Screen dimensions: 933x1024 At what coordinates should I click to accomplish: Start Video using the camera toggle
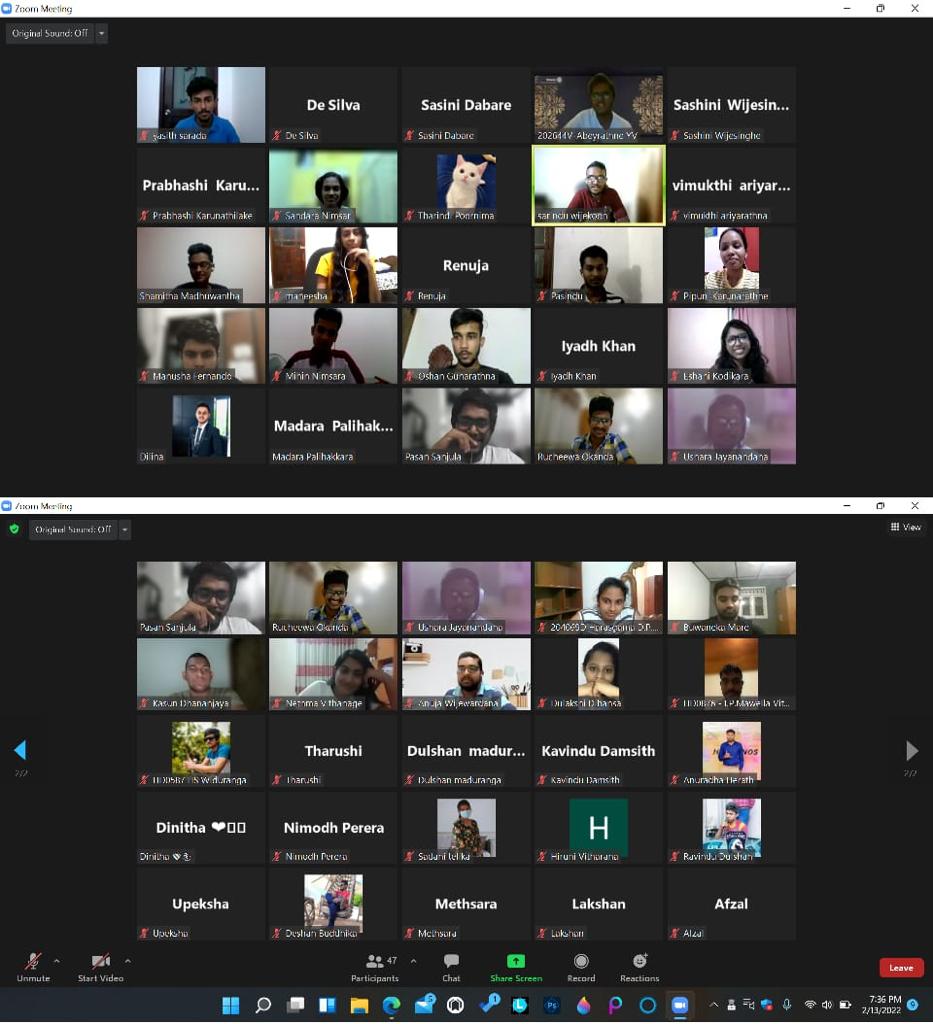pos(100,966)
